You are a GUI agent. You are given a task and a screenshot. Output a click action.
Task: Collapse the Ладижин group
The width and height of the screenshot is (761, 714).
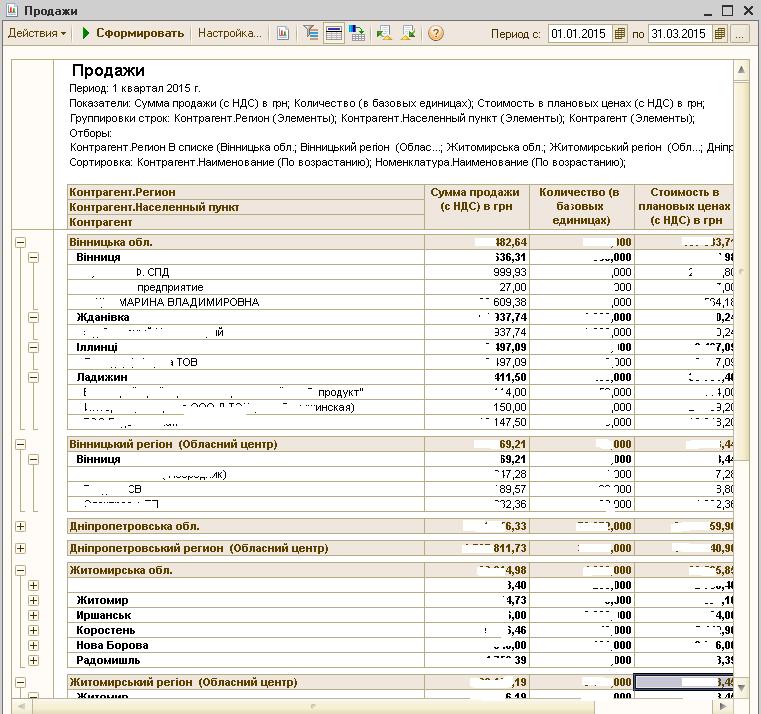tap(33, 377)
